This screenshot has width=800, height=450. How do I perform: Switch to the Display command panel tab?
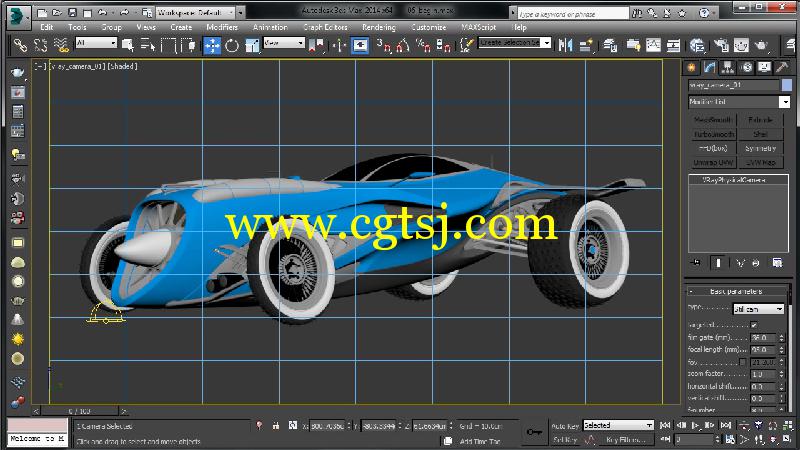click(764, 67)
